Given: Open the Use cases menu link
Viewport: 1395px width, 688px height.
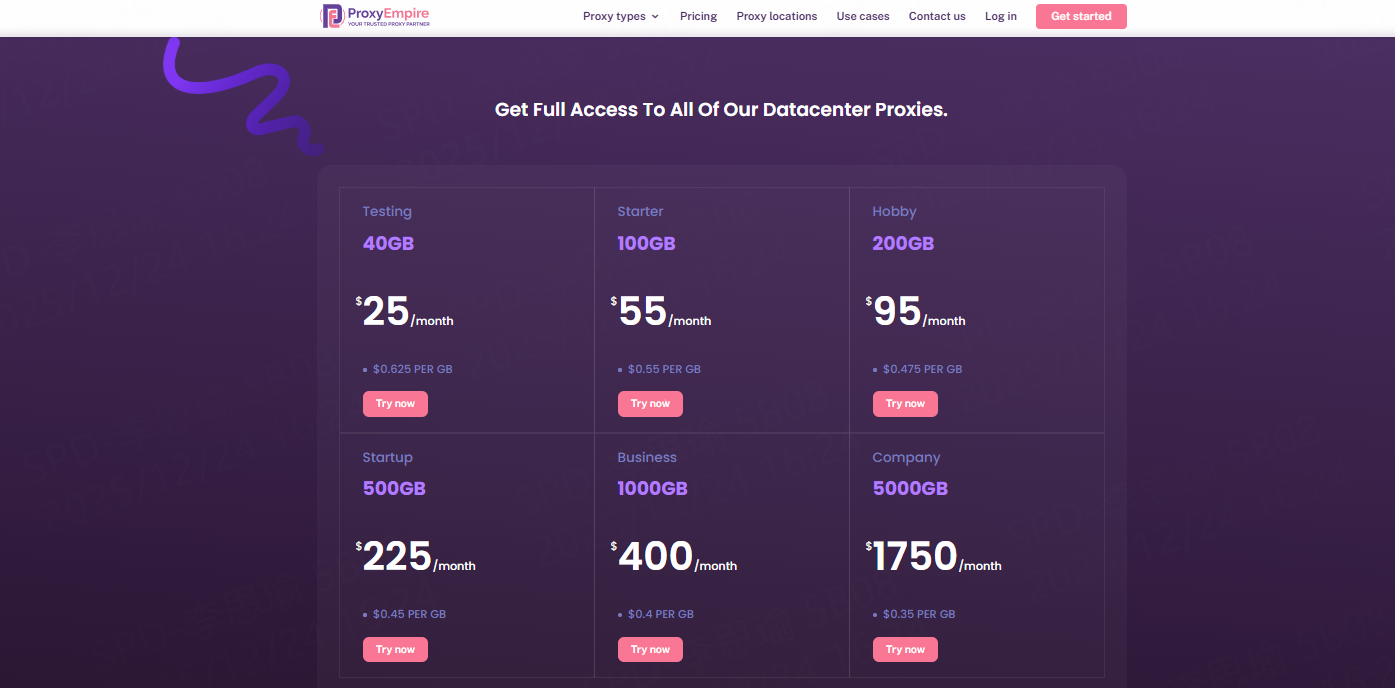Looking at the screenshot, I should 862,16.
